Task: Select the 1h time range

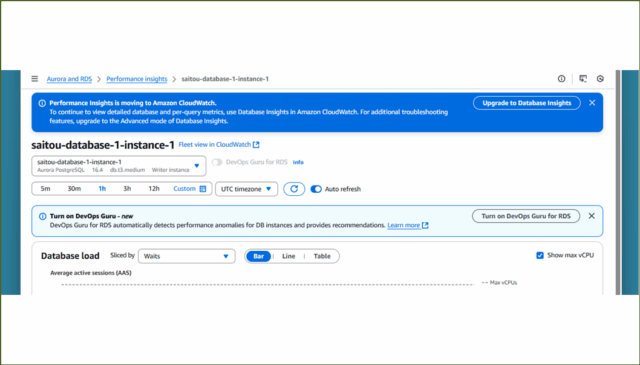Action: click(102, 189)
